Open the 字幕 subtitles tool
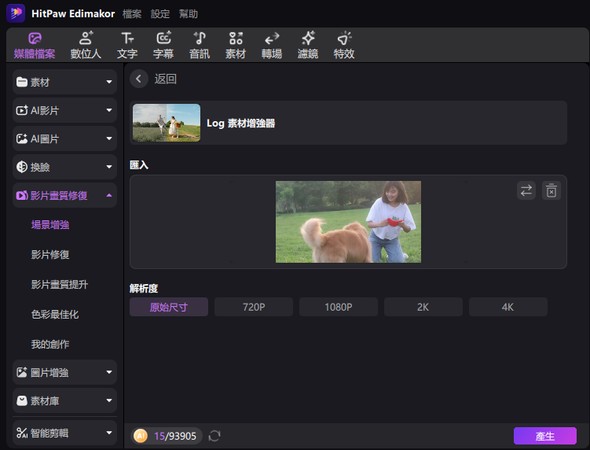590x450 pixels. pyautogui.click(x=163, y=45)
